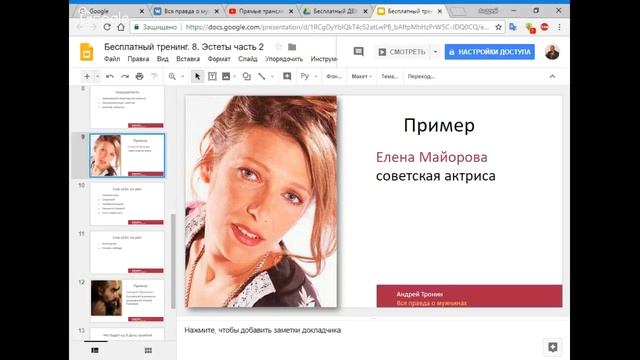Open НАСТРОЙКИ ДОСТУПА sharing settings
The height and width of the screenshot is (360, 640).
point(490,52)
